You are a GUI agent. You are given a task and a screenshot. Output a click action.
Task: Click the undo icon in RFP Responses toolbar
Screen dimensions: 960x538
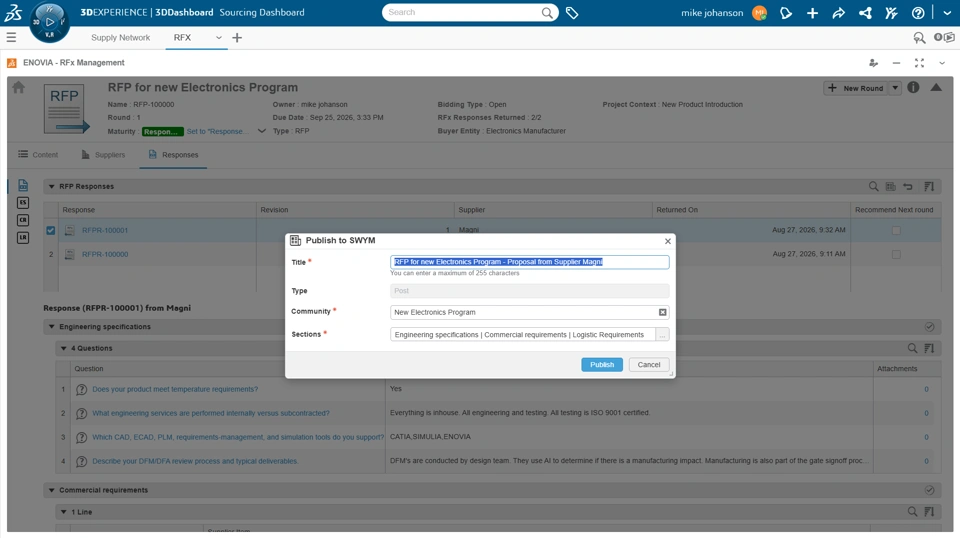[x=909, y=187]
